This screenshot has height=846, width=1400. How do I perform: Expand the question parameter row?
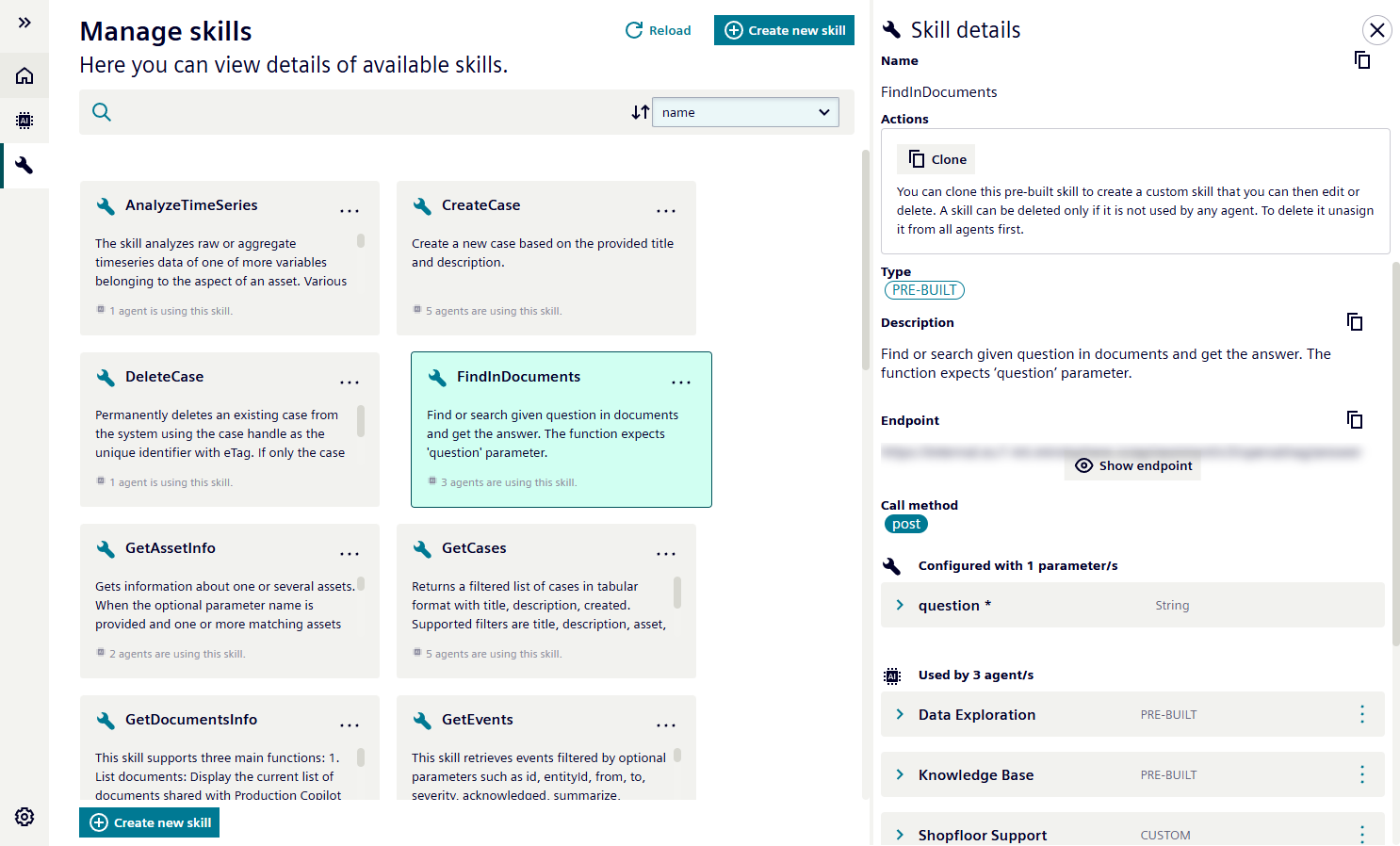tap(900, 605)
